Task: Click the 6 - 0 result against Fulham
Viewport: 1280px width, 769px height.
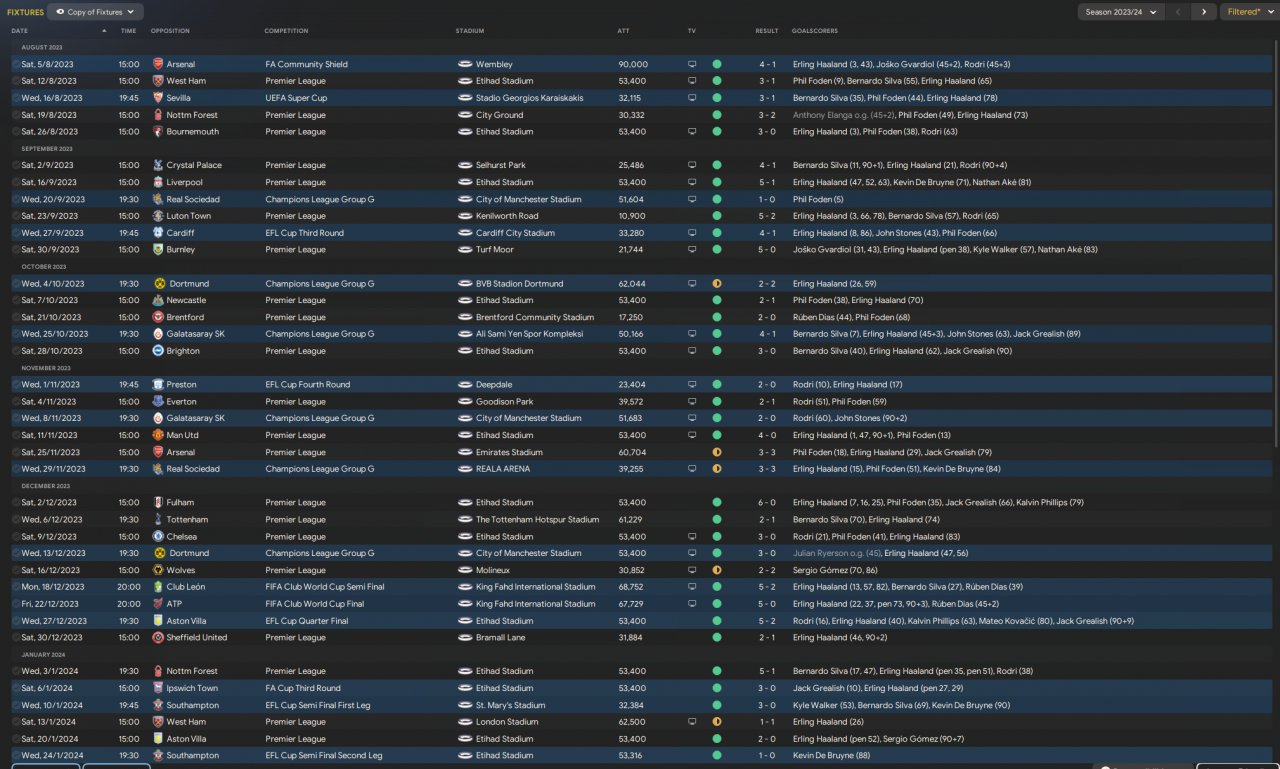Action: 767,503
